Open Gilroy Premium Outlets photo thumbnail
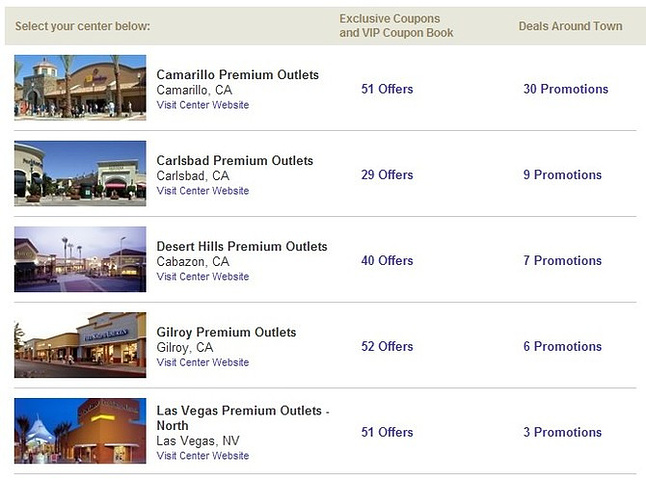646x480 pixels. (x=80, y=345)
